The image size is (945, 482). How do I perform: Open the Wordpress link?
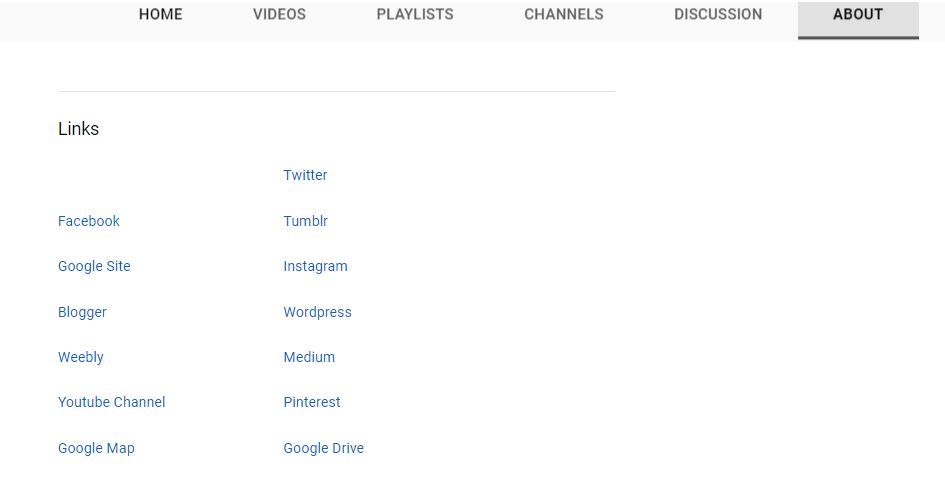(318, 312)
